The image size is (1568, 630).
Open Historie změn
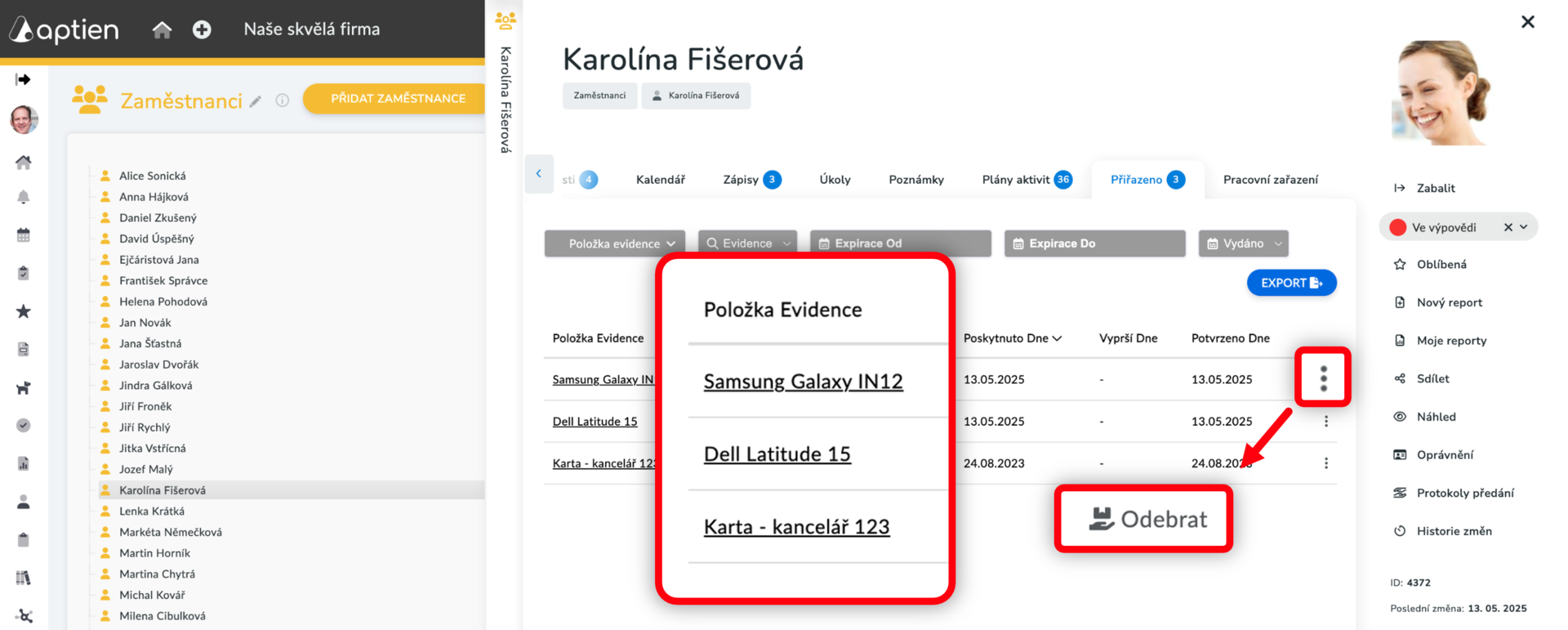click(x=1442, y=531)
